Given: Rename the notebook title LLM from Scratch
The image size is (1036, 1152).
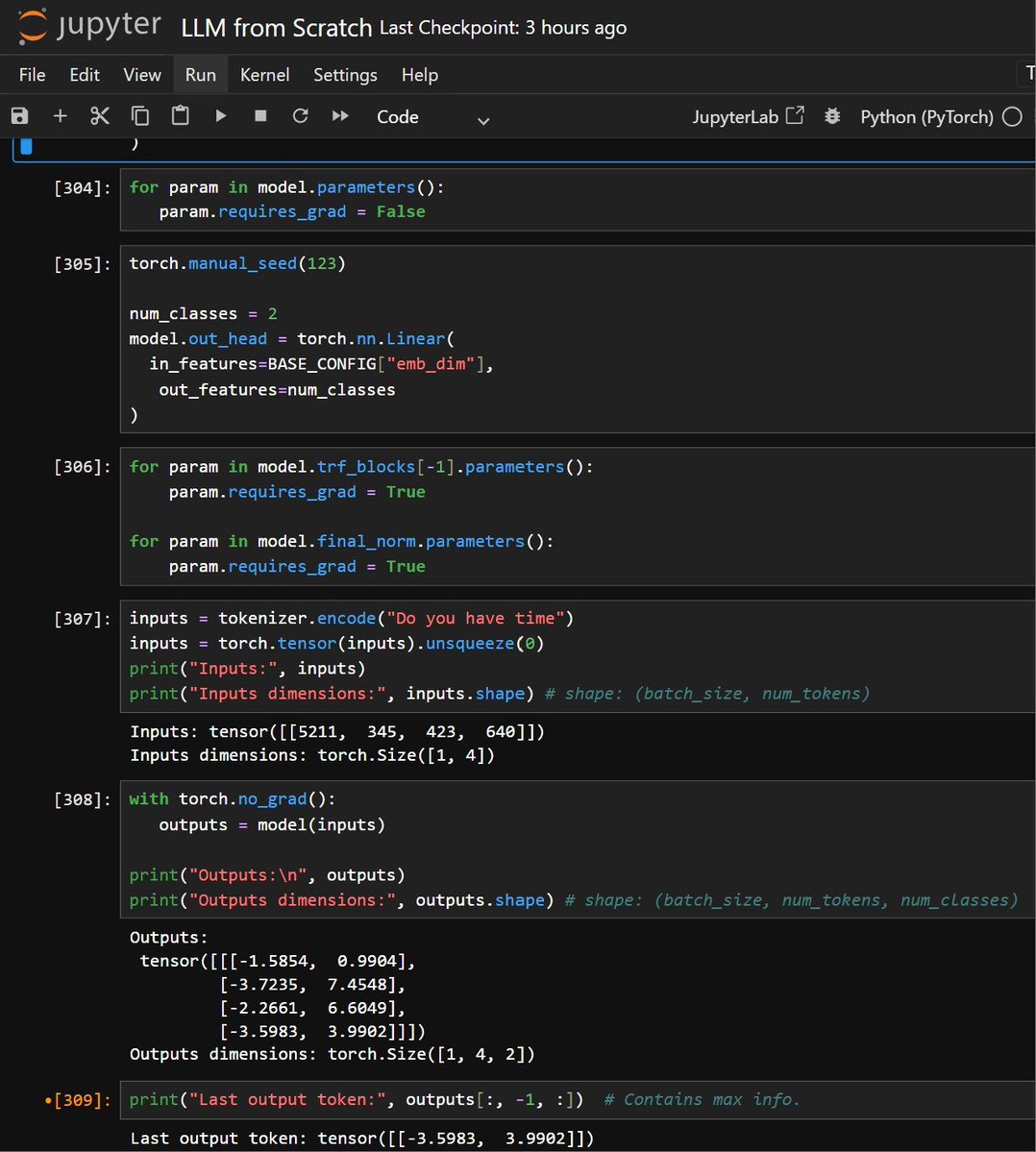Looking at the screenshot, I should [x=276, y=28].
